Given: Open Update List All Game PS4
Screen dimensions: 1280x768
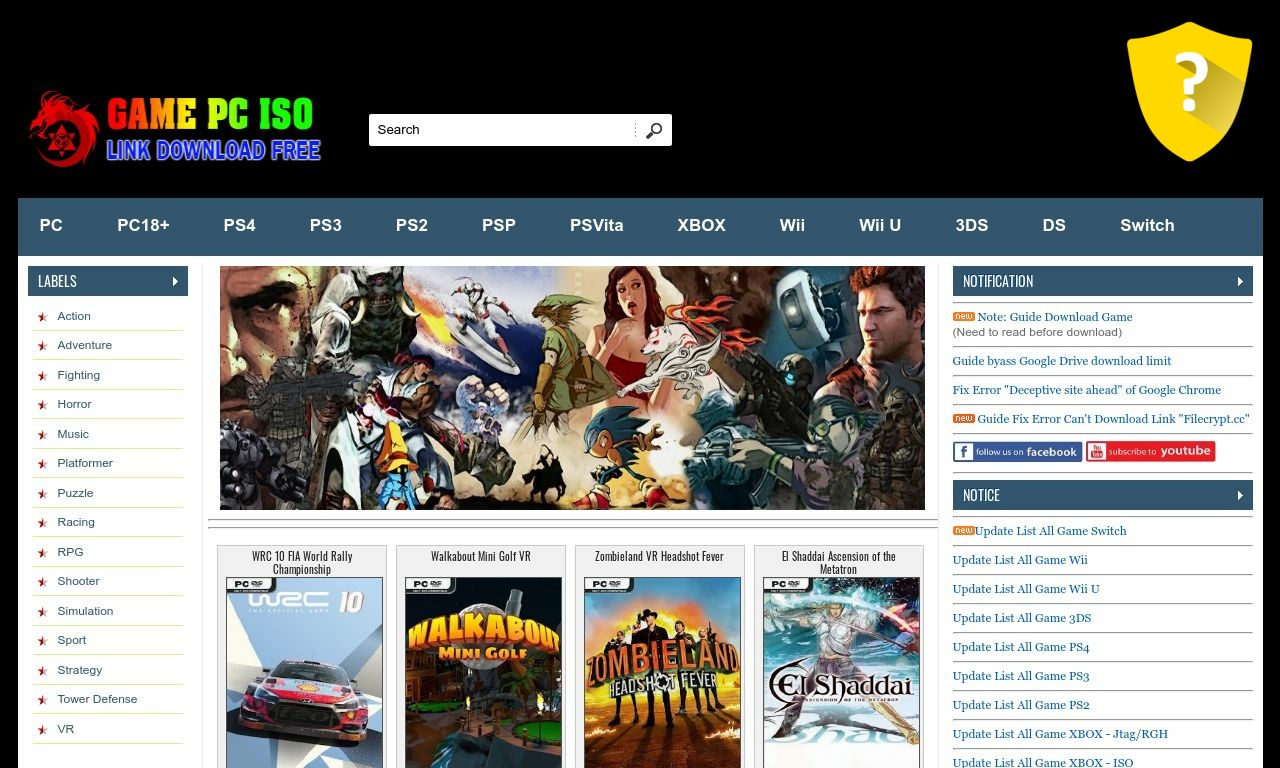Looking at the screenshot, I should coord(1021,647).
